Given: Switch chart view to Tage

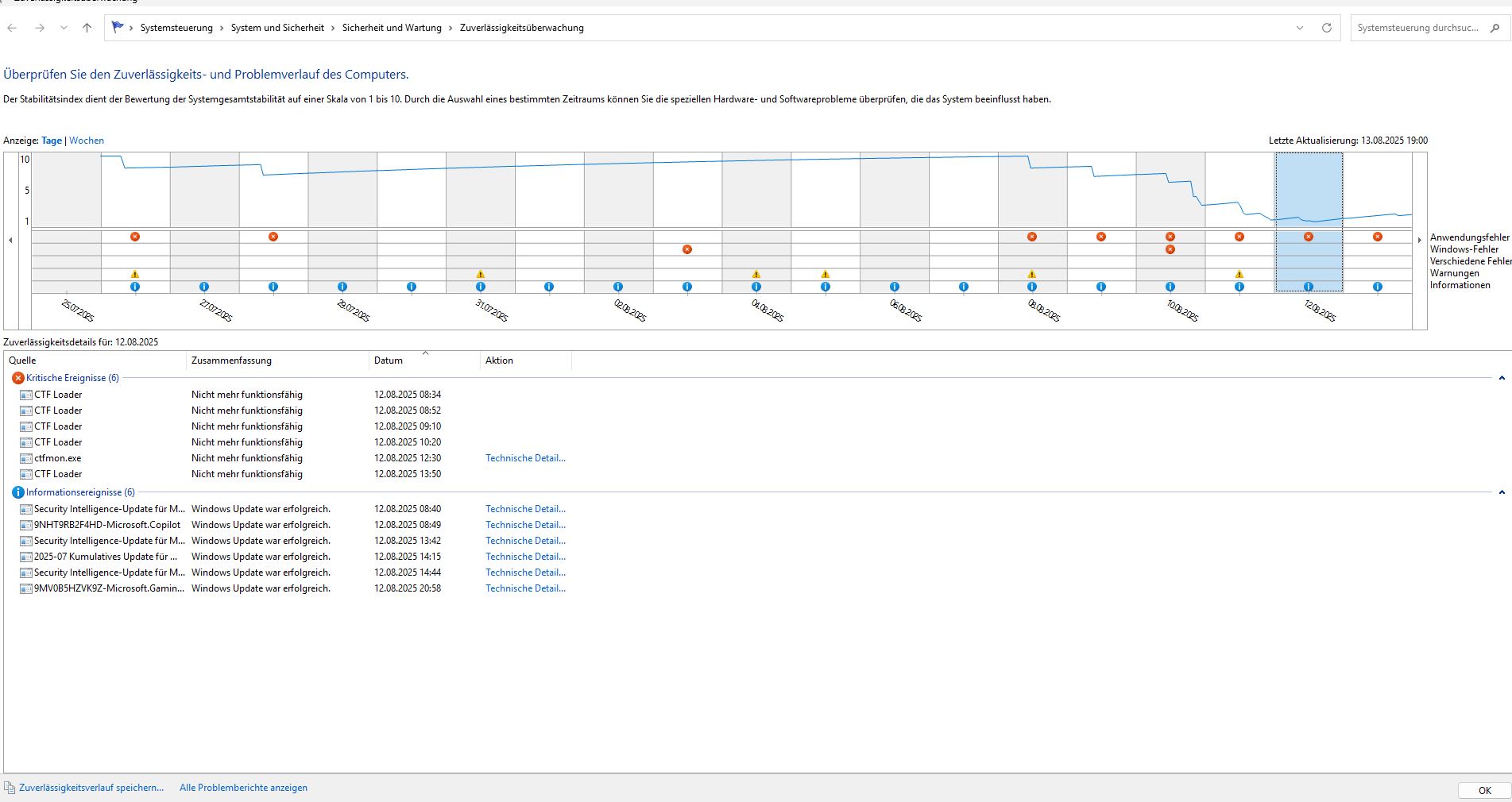Looking at the screenshot, I should 52,141.
